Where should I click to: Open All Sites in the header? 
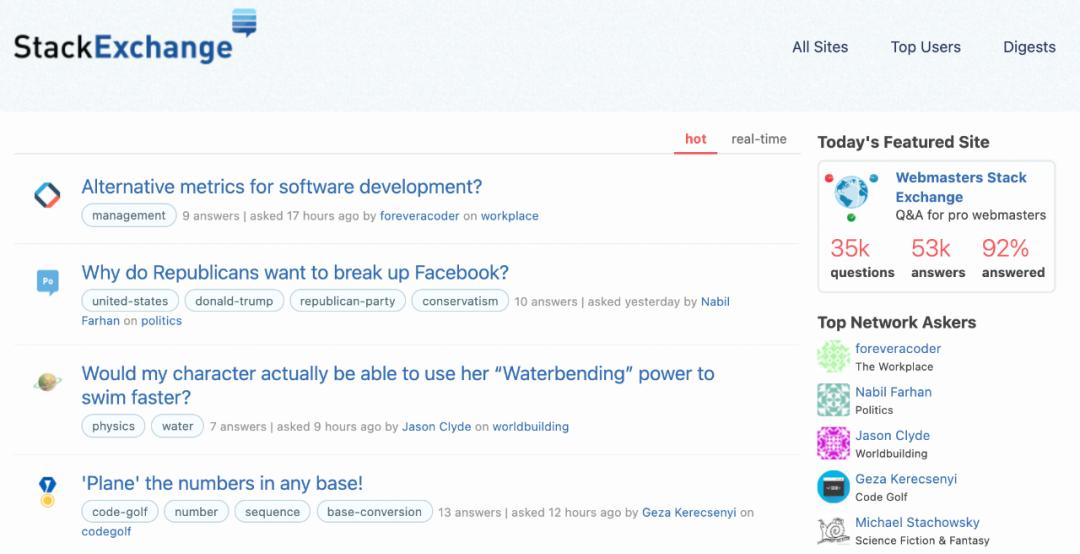pyautogui.click(x=820, y=47)
